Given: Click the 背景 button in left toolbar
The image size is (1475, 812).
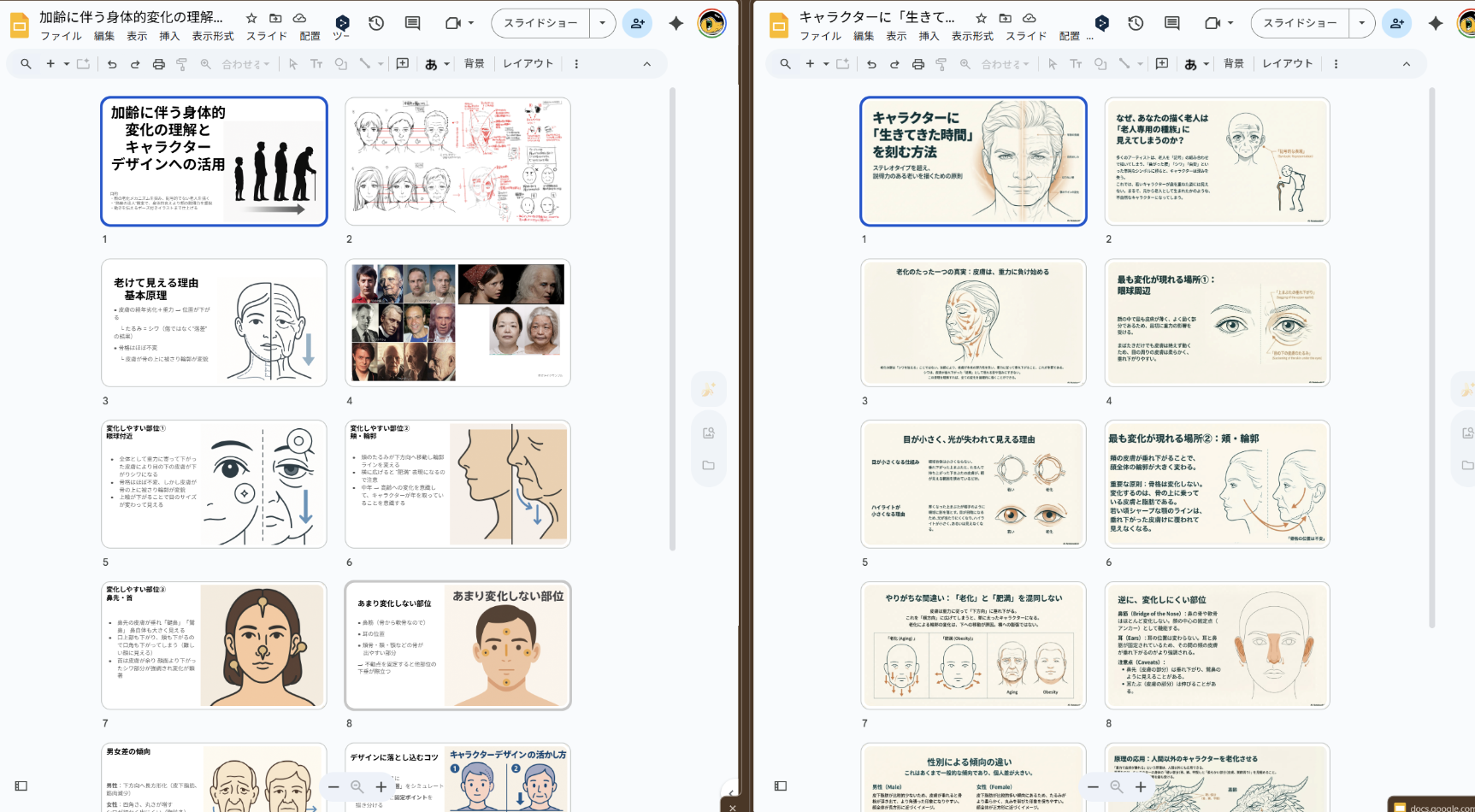Looking at the screenshot, I should click(x=474, y=64).
